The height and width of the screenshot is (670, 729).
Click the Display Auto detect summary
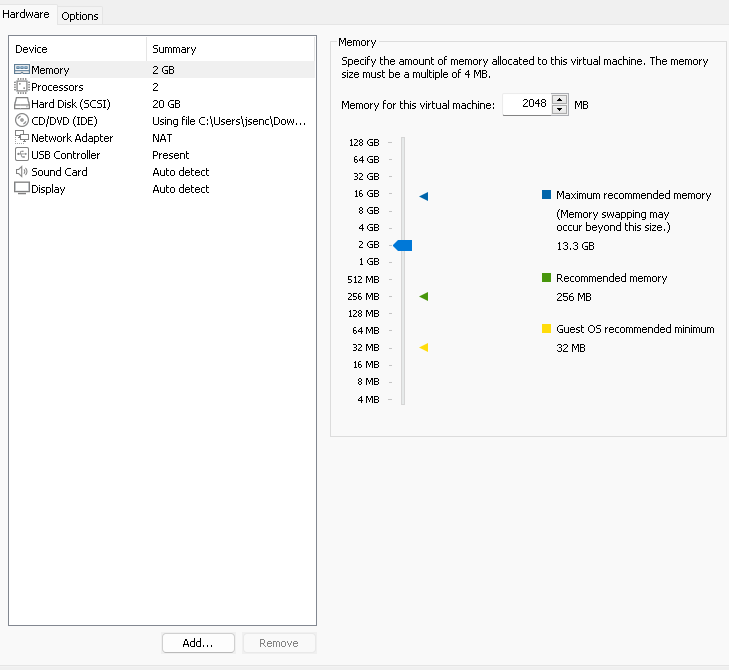[x=181, y=189]
